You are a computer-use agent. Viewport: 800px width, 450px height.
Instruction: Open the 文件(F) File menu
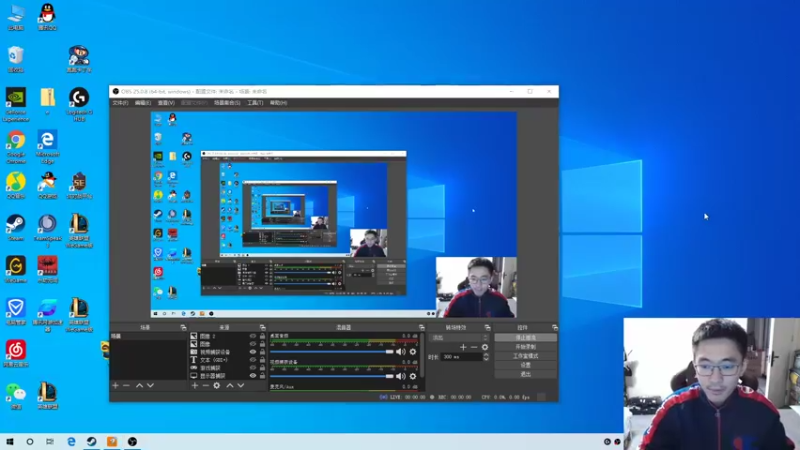120,103
